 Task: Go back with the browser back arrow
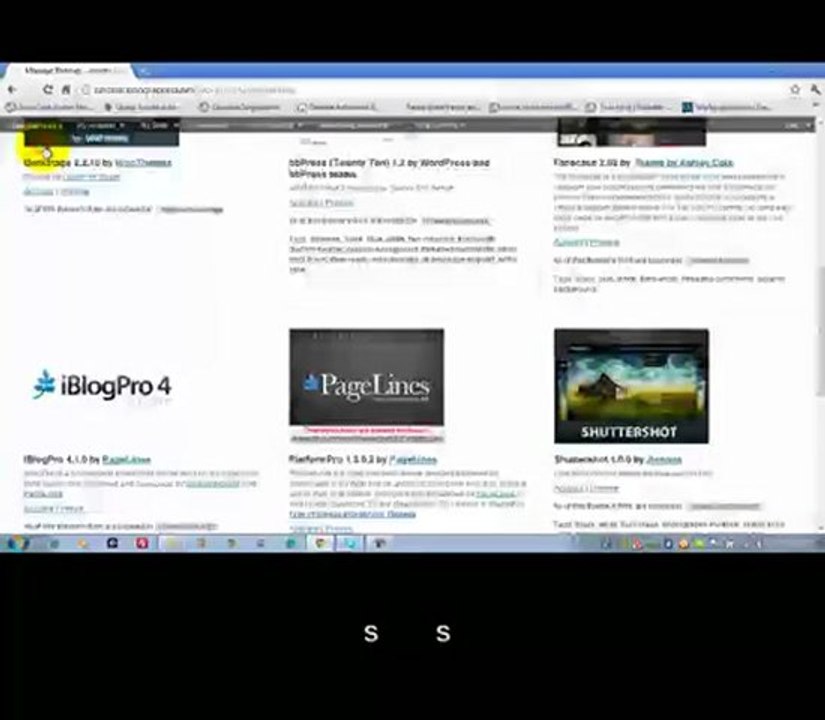[13, 89]
